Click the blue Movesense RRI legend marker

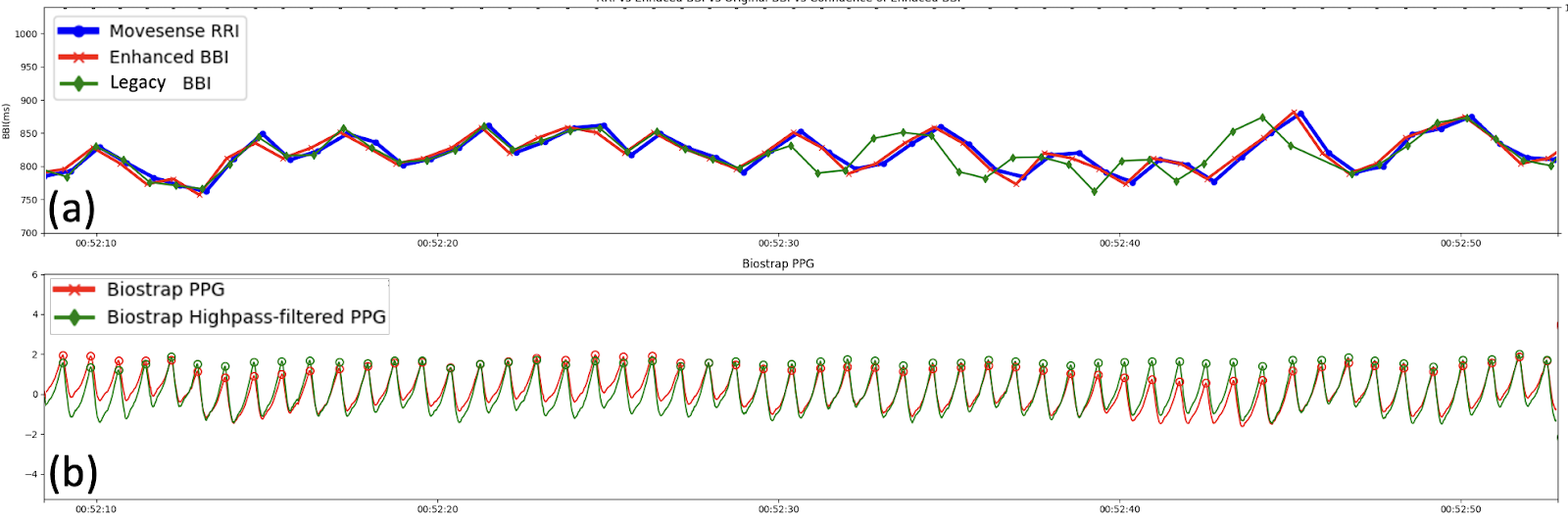point(78,31)
